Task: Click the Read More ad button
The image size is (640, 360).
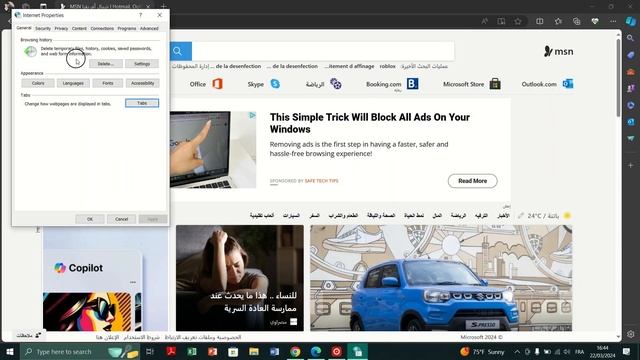Action: pyautogui.click(x=472, y=181)
